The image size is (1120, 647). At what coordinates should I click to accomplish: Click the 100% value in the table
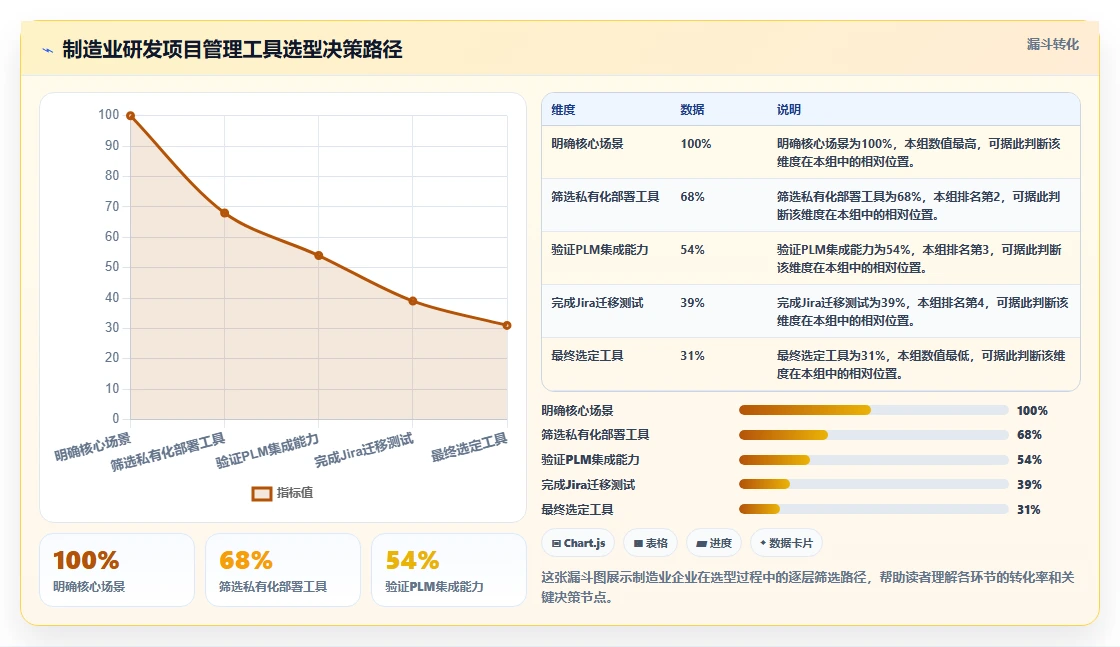pyautogui.click(x=696, y=144)
